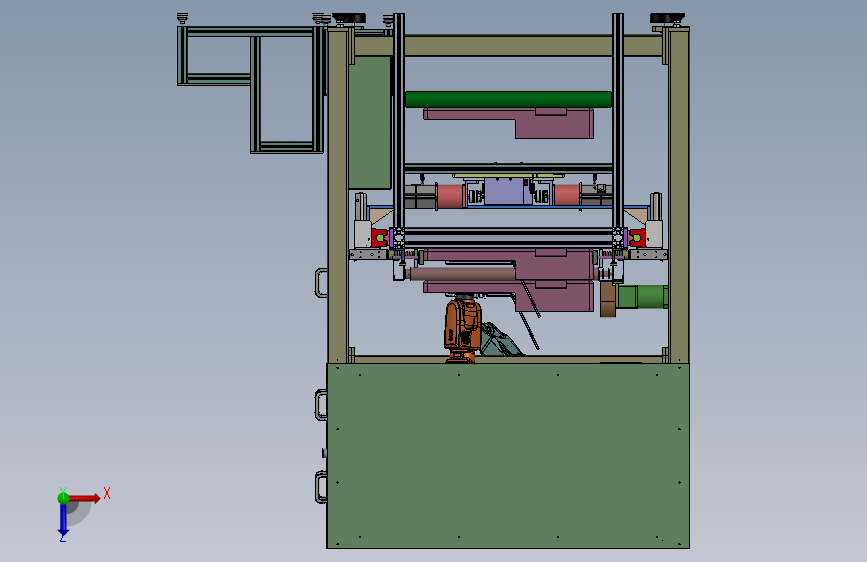Select the left green side panel in frame
The width and height of the screenshot is (867, 562).
click(x=370, y=123)
